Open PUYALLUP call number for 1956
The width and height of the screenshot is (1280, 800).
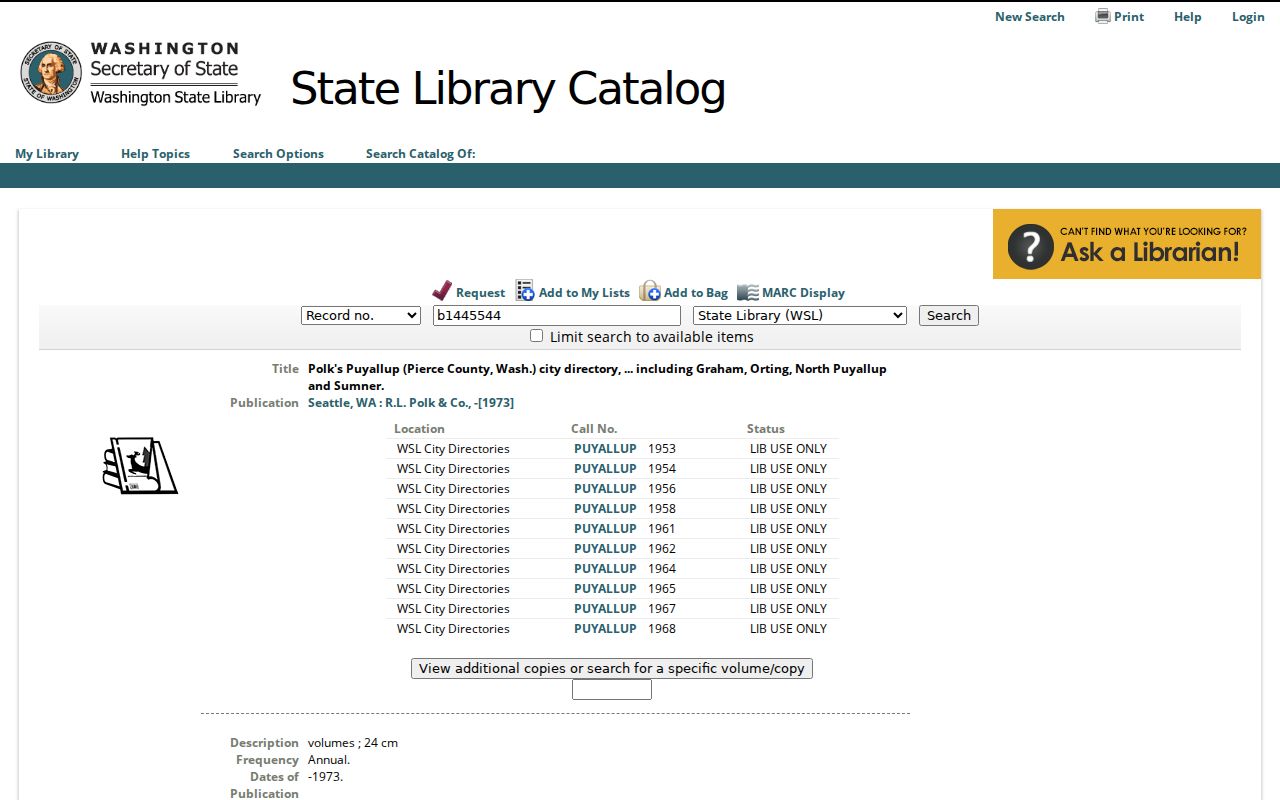605,489
